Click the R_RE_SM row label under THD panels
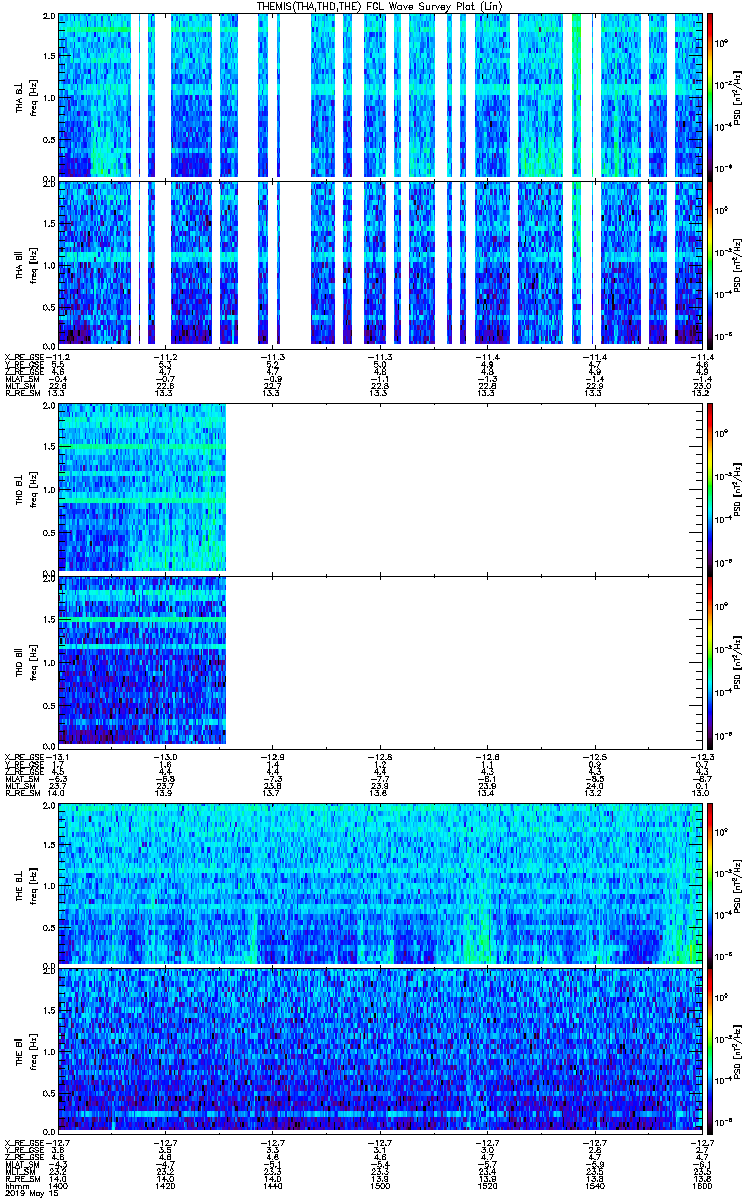 click(22, 793)
